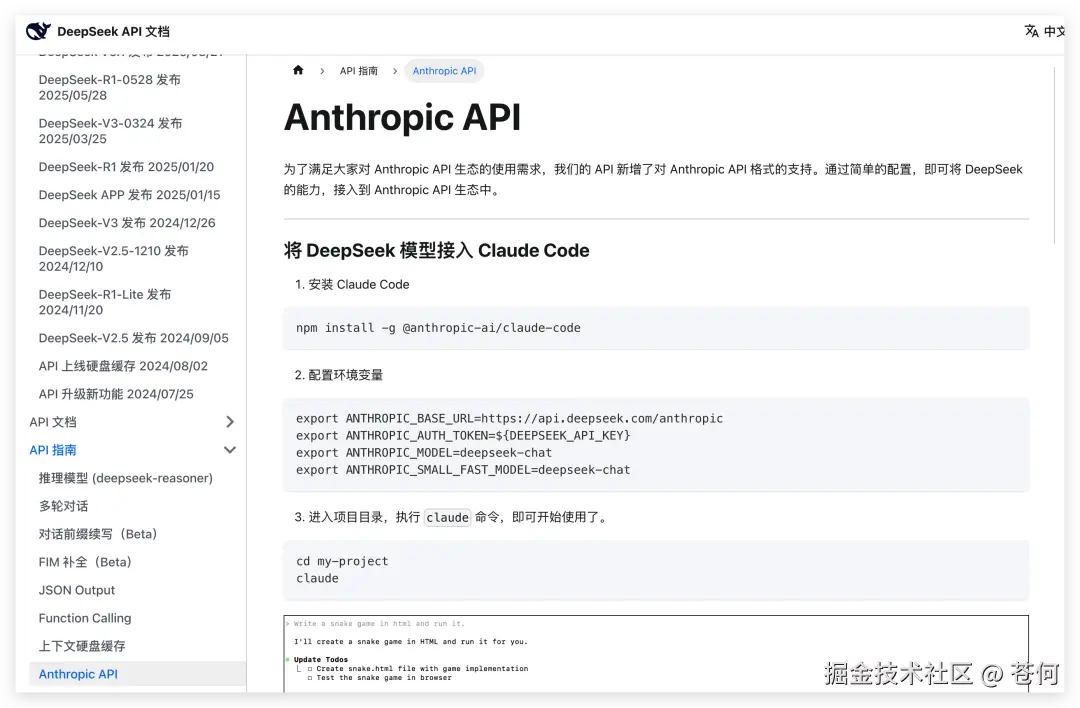Go to FIM 补全 (Beta) page
Image resolution: width=1080 pixels, height=708 pixels.
[85, 562]
